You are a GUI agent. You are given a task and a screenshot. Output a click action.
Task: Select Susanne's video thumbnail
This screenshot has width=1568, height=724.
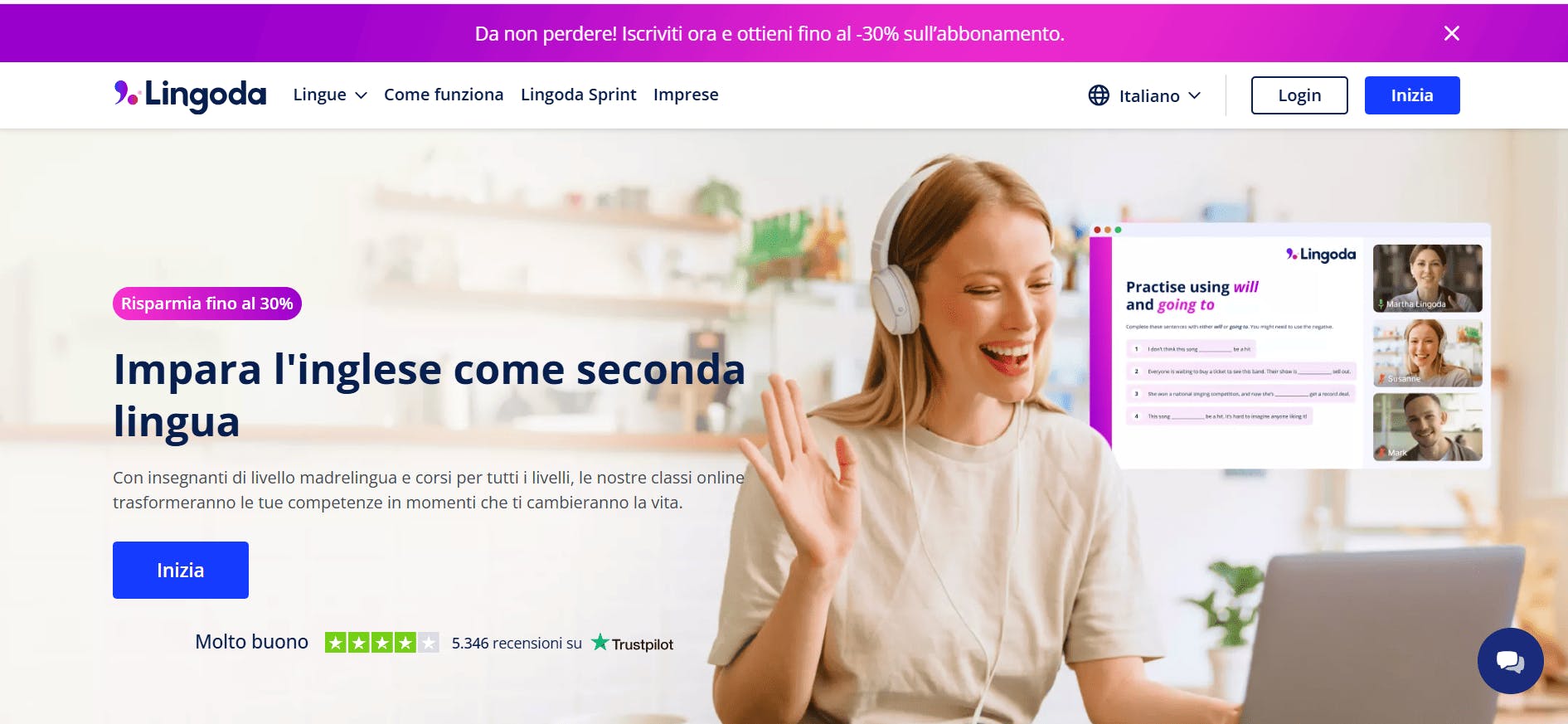(1427, 352)
